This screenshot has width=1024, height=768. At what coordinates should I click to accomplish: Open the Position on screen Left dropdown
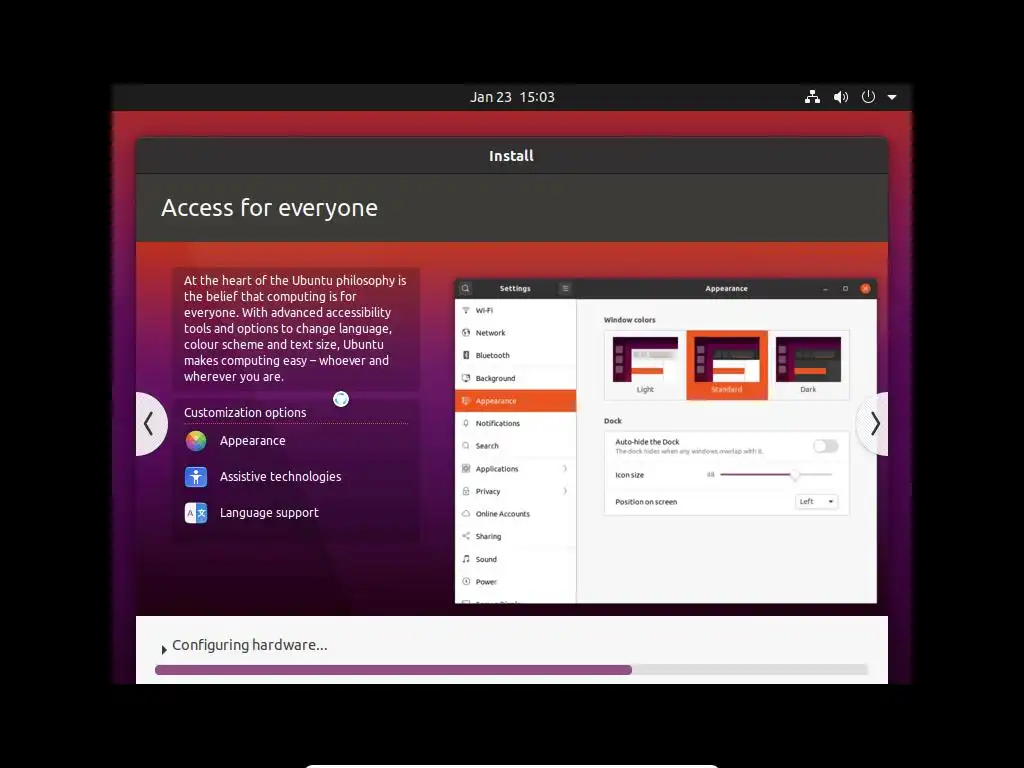tap(816, 502)
